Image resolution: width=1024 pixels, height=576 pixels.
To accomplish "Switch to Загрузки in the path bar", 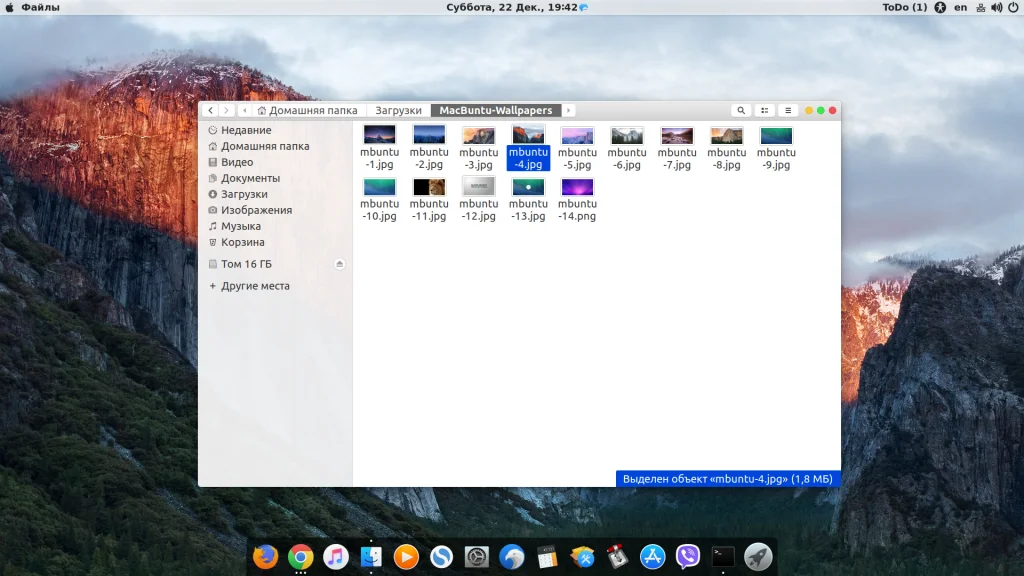I will (x=398, y=110).
